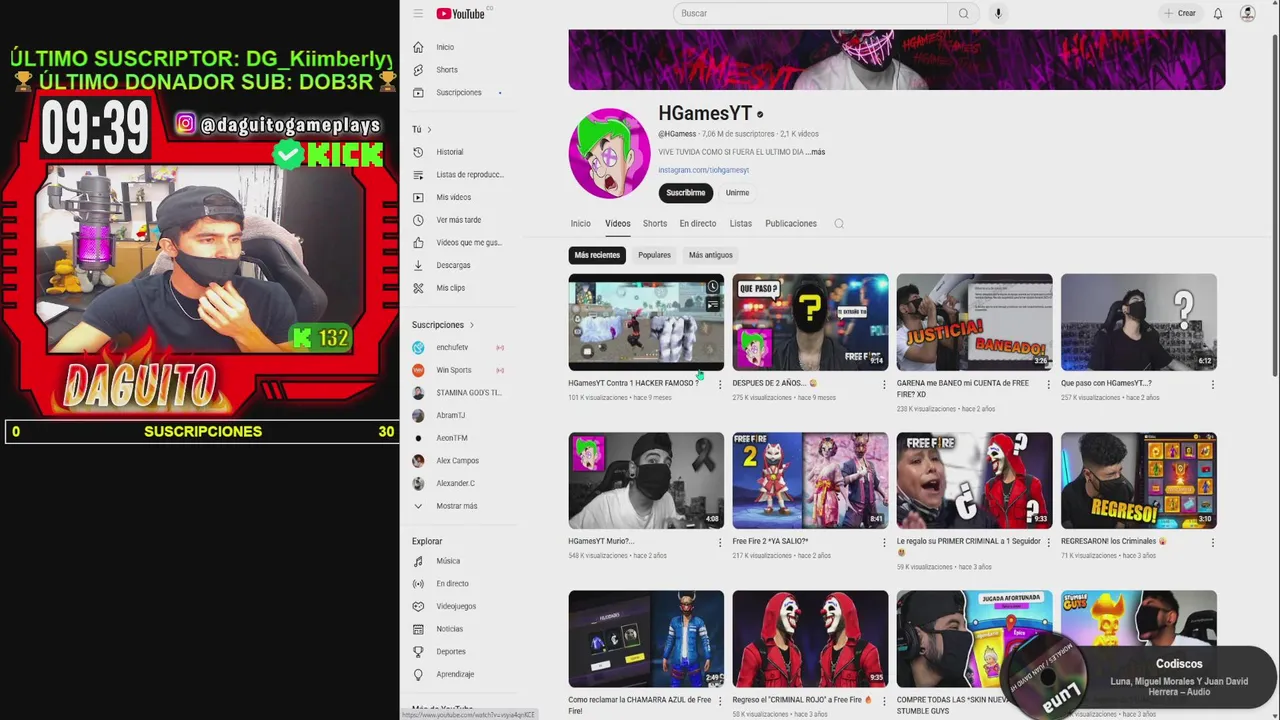Image resolution: width=1280 pixels, height=720 pixels.
Task: Switch to the Shorts channel tab
Action: tap(655, 224)
